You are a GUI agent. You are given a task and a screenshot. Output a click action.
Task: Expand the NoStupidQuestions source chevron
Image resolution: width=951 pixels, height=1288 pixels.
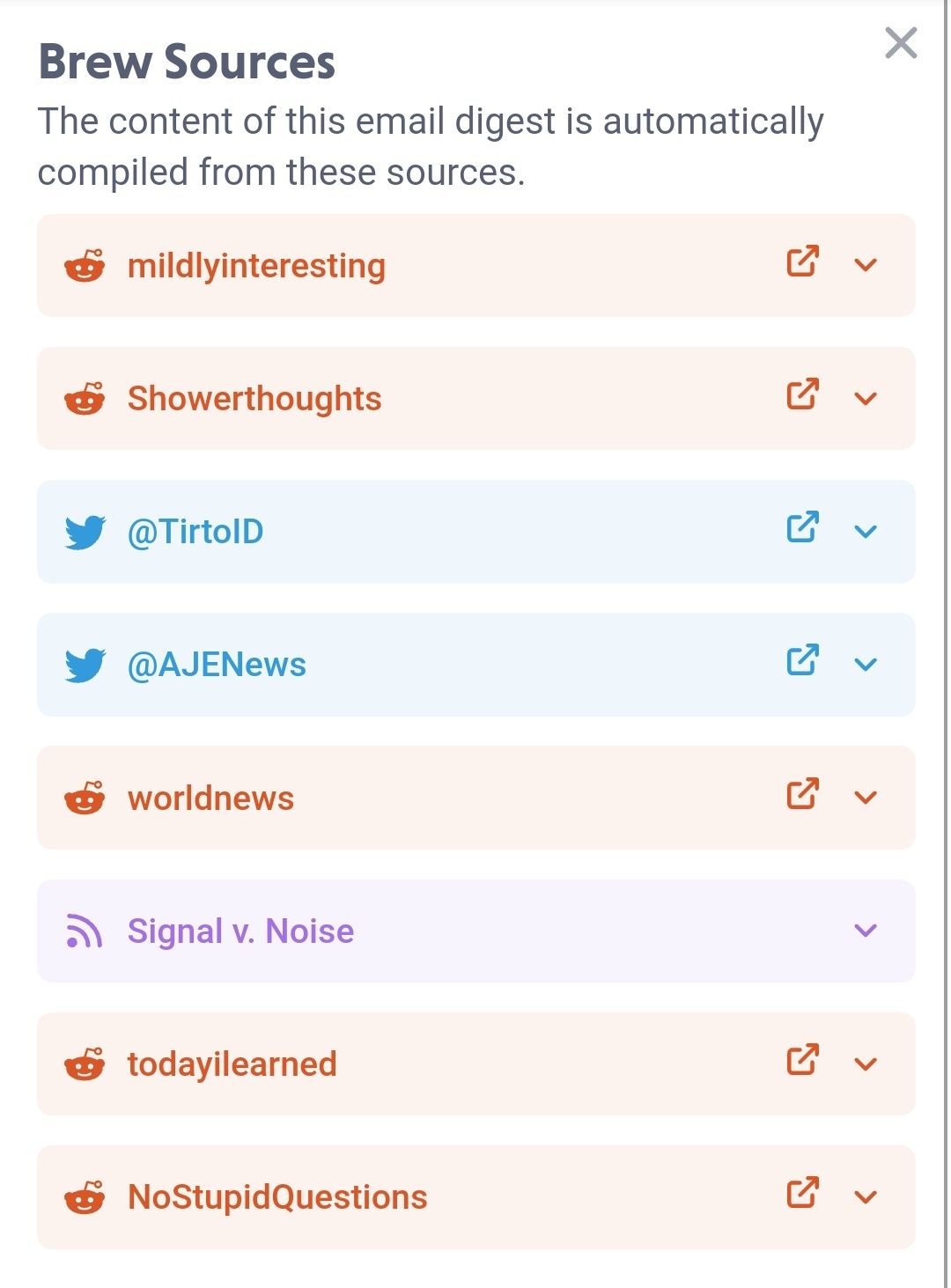(x=866, y=1196)
